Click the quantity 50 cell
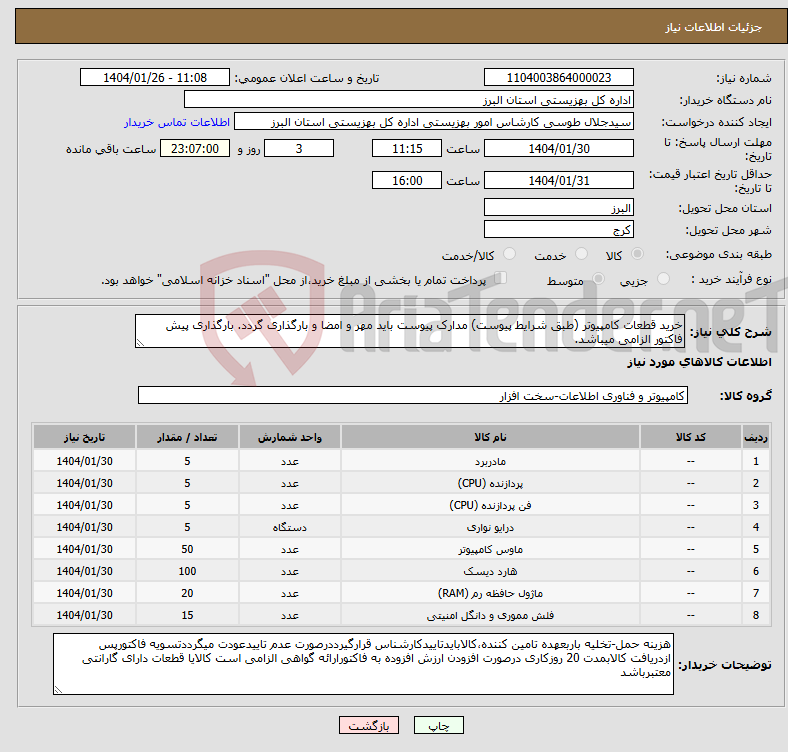788x752 pixels. pyautogui.click(x=187, y=549)
